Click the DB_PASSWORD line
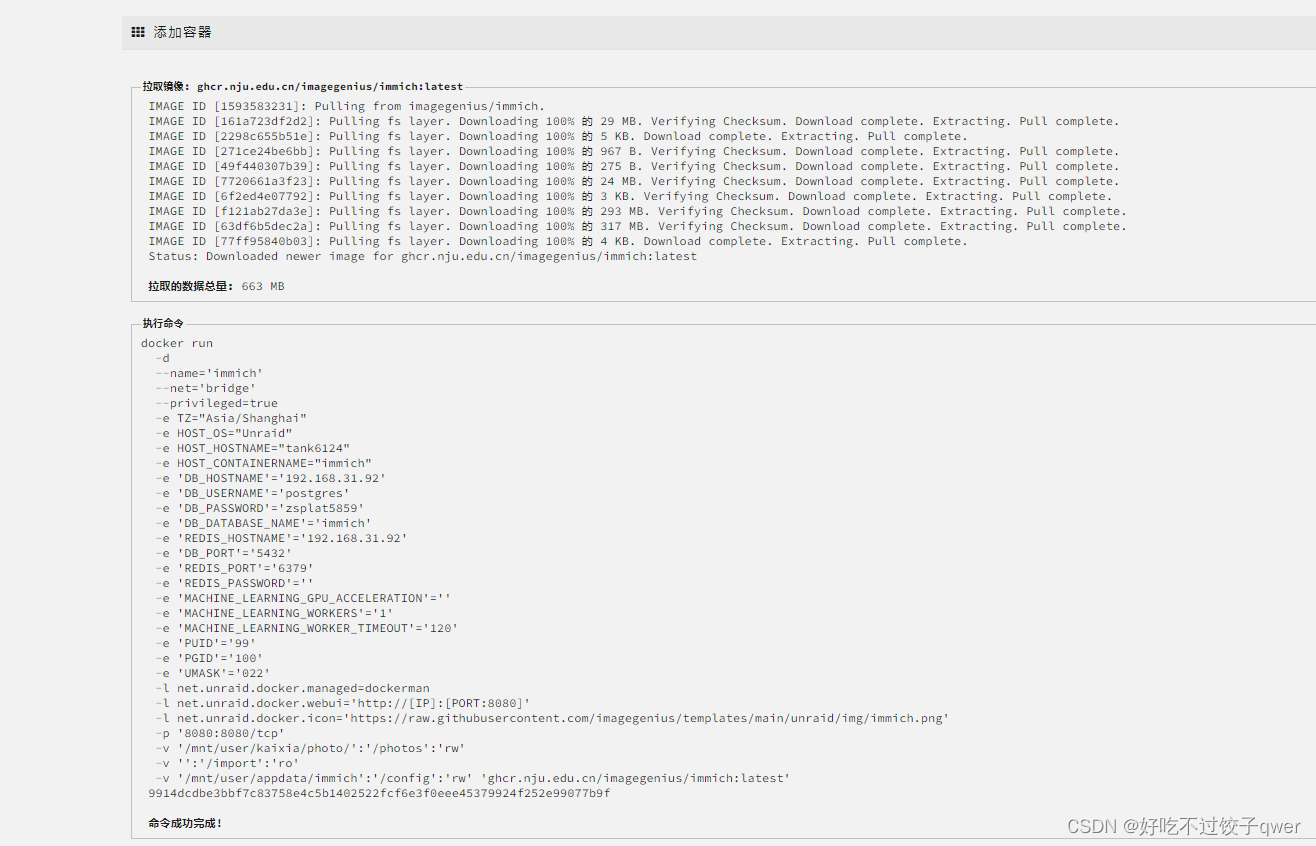 [260, 508]
